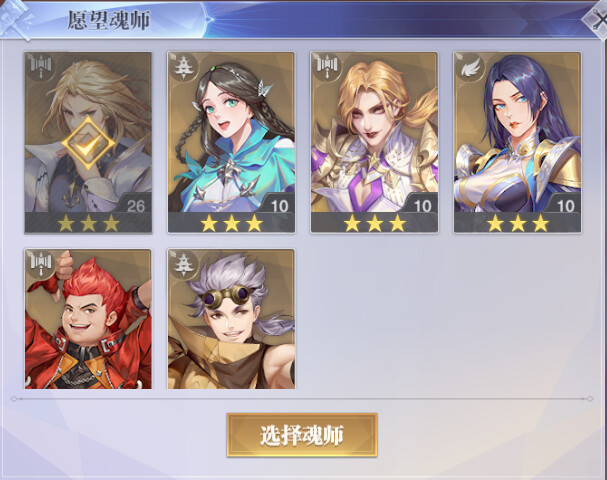Pick the red spiky-haired man card
607x480 pixels.
pos(88,319)
